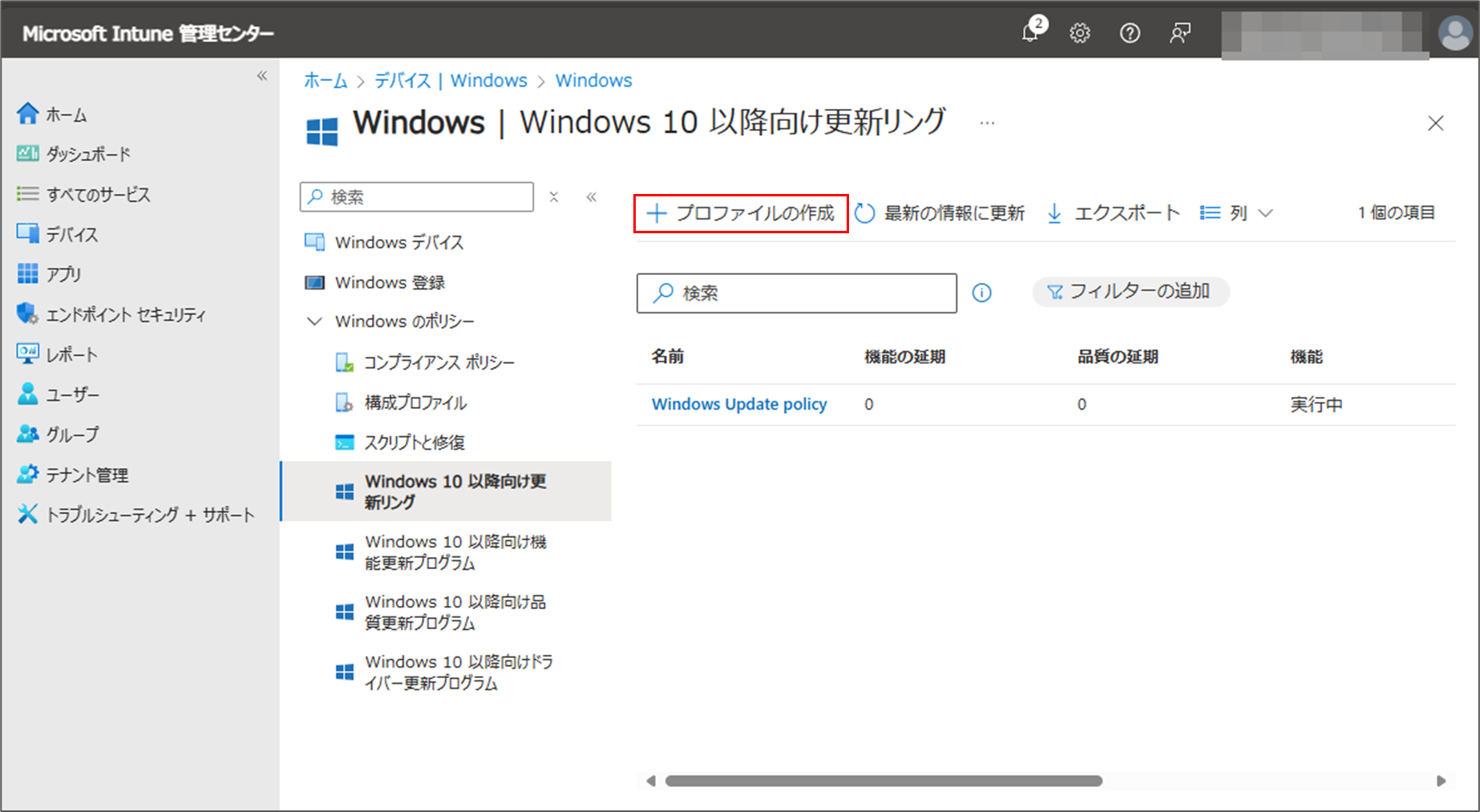Sort by the 名前 column header
The image size is (1480, 812).
click(x=667, y=357)
